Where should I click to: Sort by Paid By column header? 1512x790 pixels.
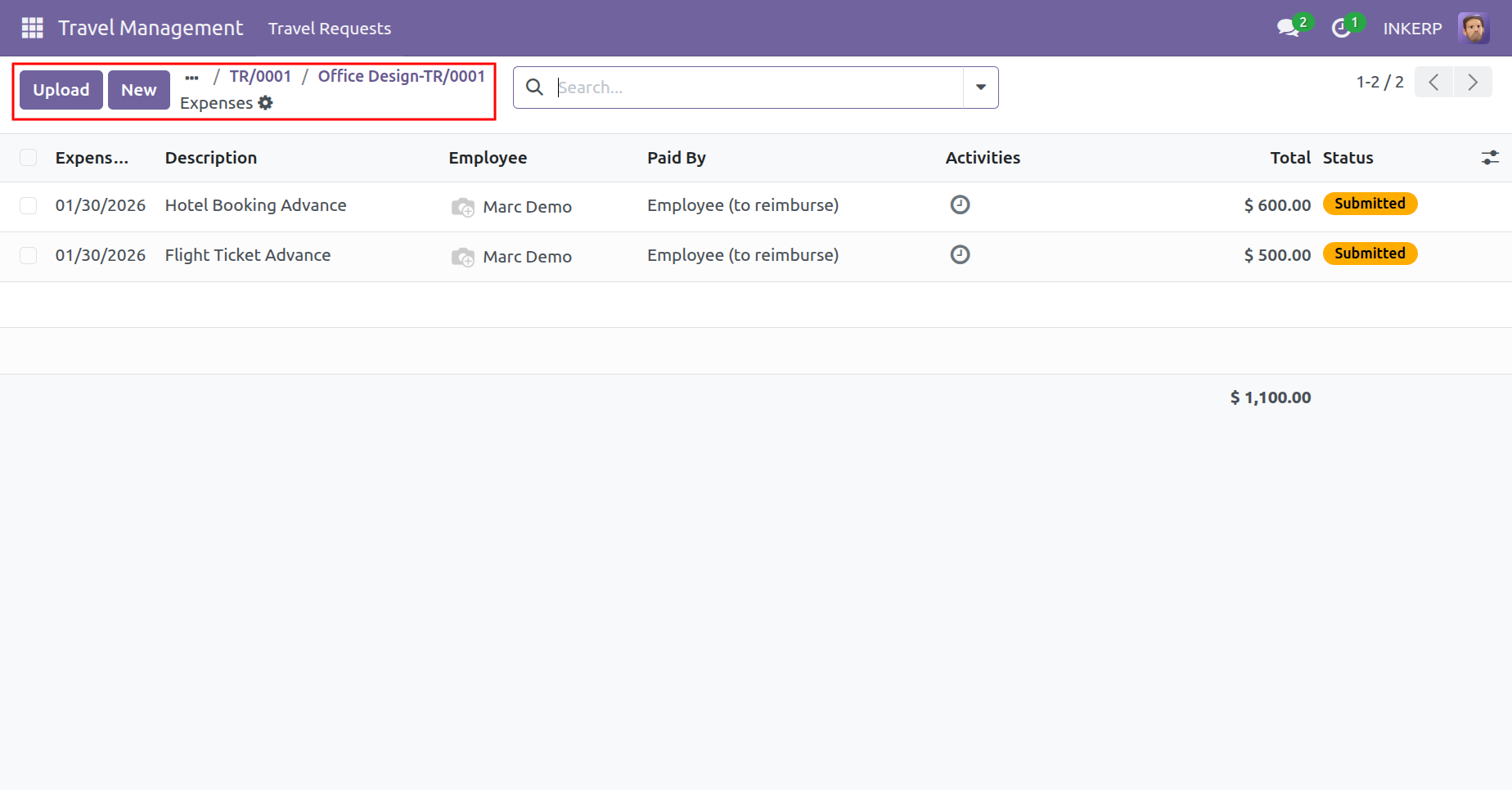677,158
